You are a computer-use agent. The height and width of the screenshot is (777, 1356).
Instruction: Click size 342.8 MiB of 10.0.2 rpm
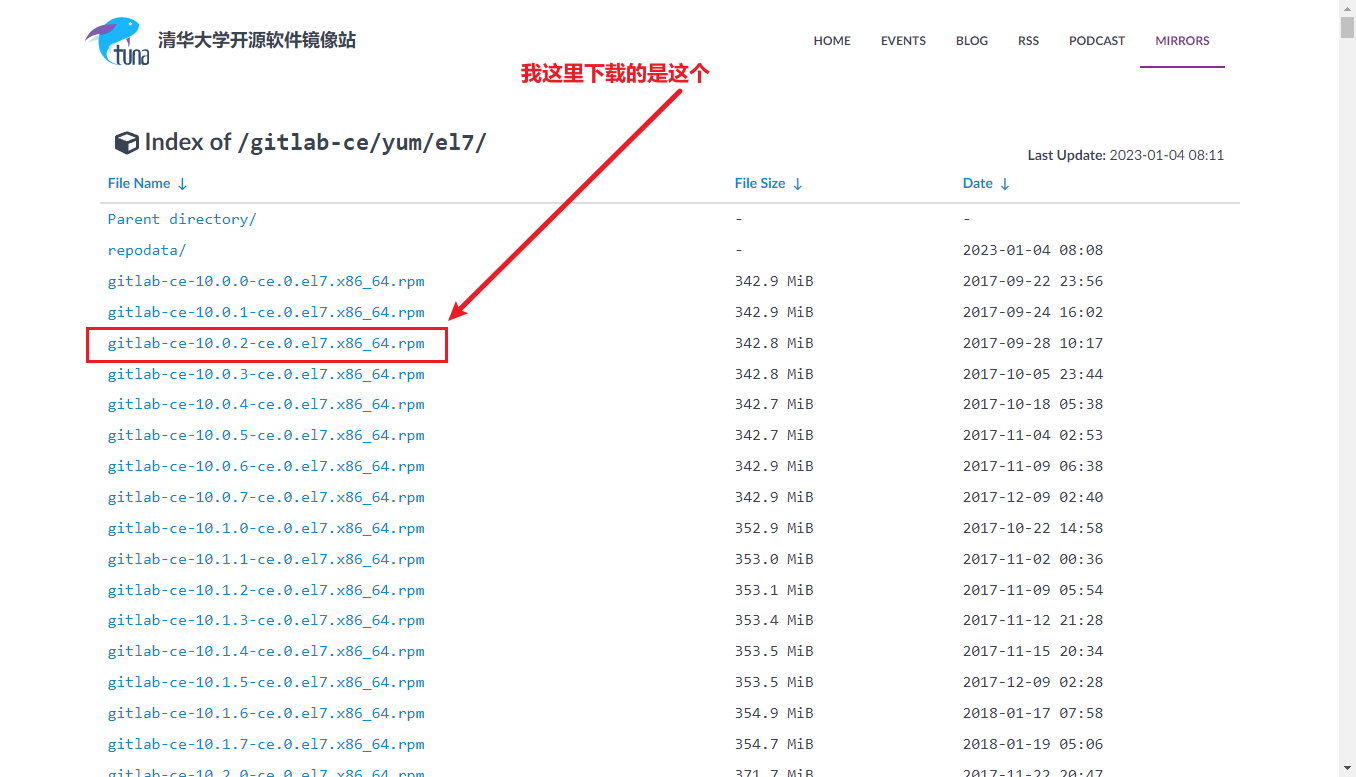pyautogui.click(x=774, y=343)
